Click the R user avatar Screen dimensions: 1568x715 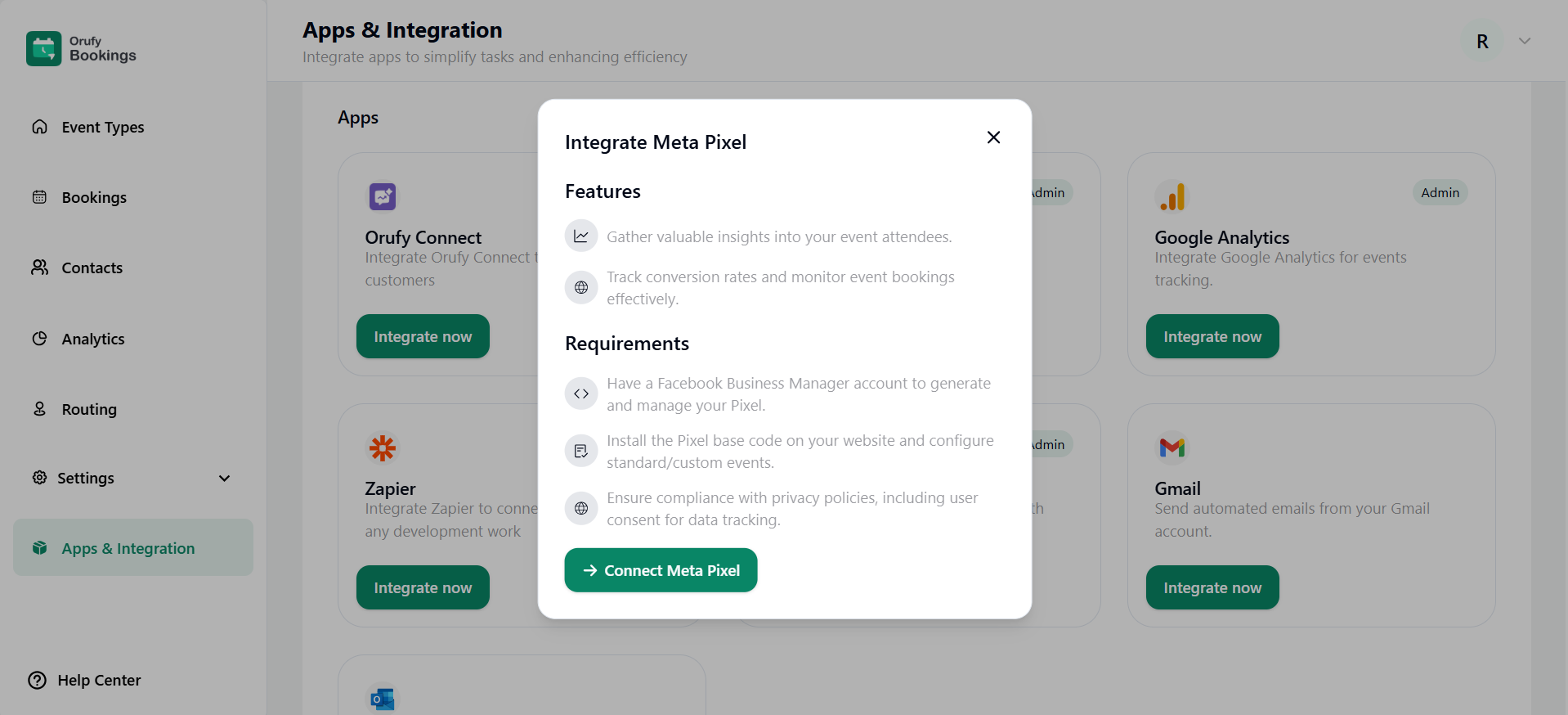tap(1482, 42)
